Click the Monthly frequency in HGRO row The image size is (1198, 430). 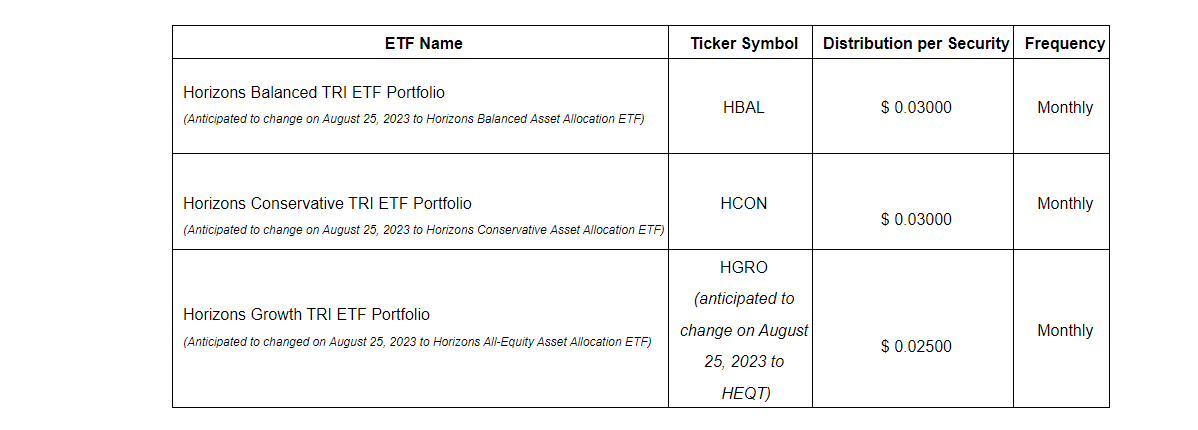click(x=1064, y=330)
